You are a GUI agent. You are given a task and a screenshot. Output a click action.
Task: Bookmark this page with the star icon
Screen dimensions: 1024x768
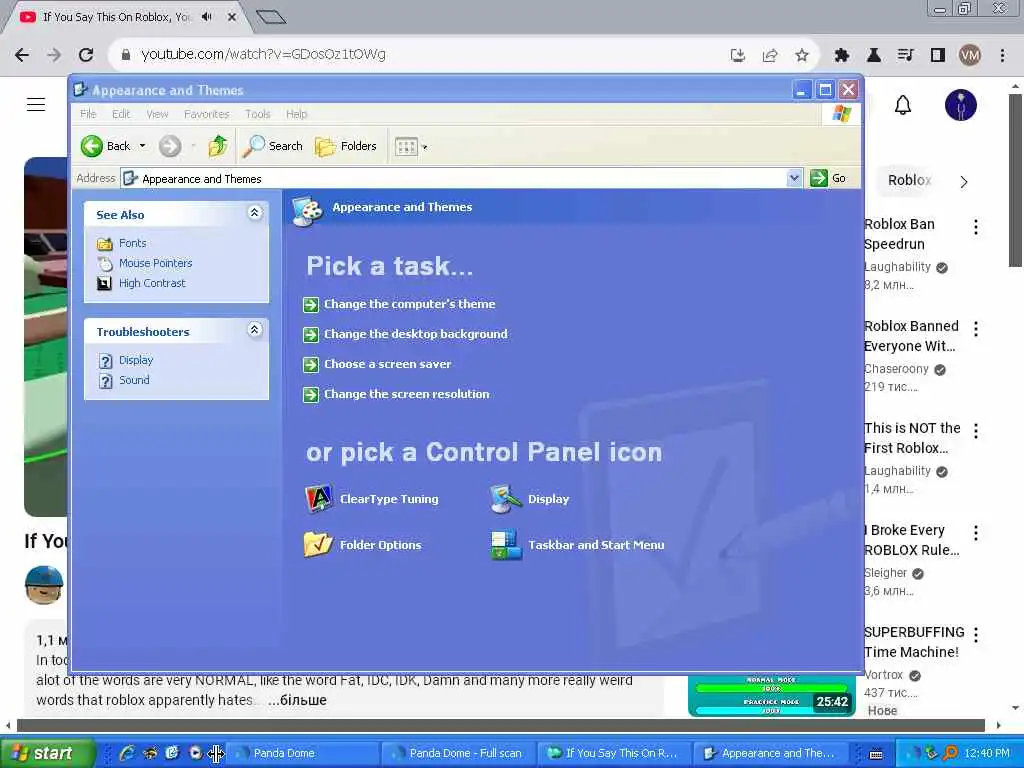point(802,56)
